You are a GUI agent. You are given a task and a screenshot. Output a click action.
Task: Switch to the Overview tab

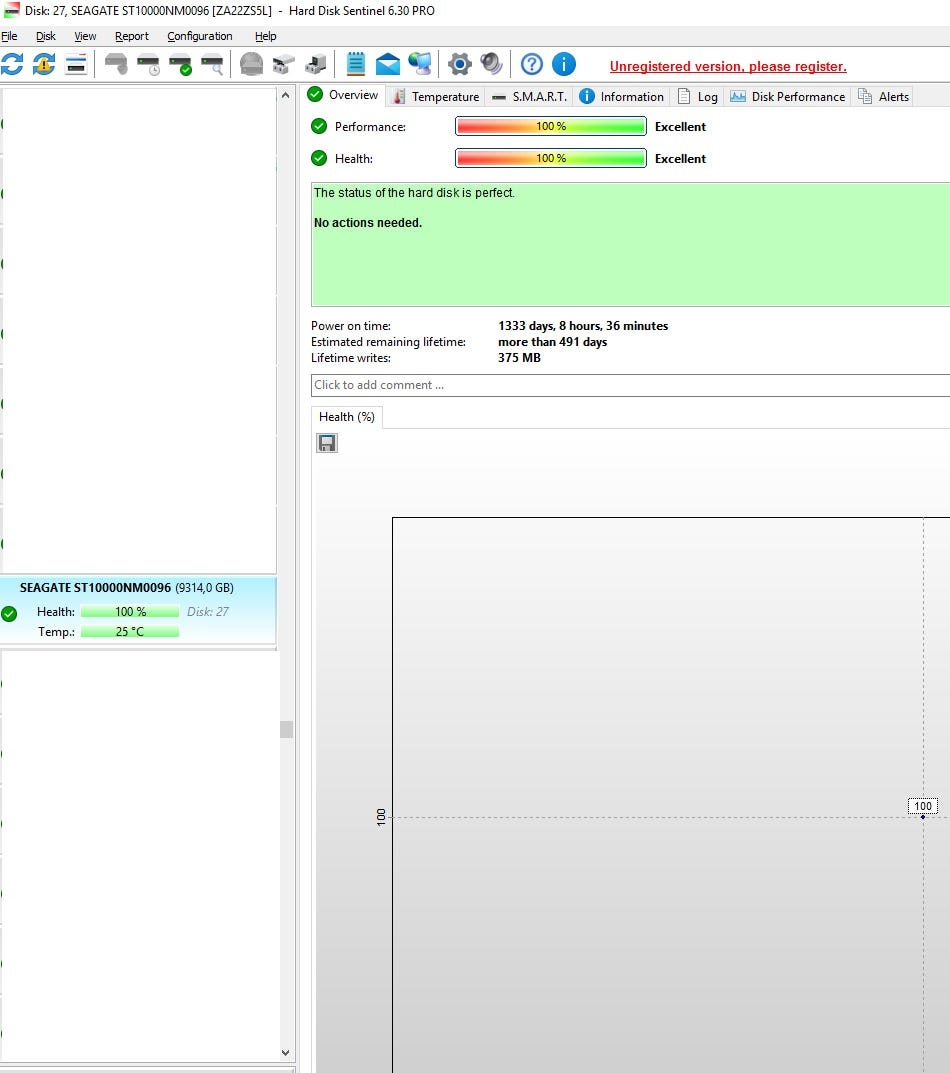click(343, 95)
